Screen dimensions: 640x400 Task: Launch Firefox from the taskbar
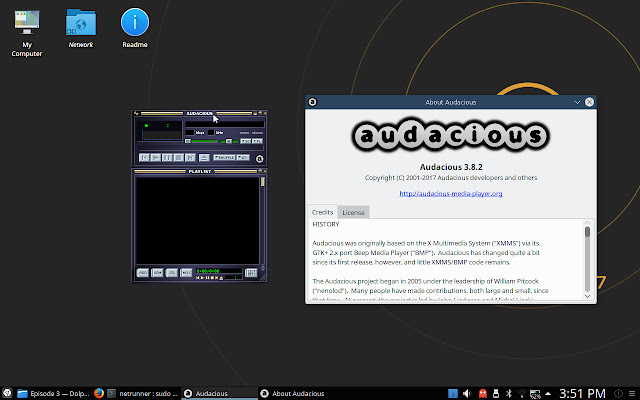coord(99,393)
